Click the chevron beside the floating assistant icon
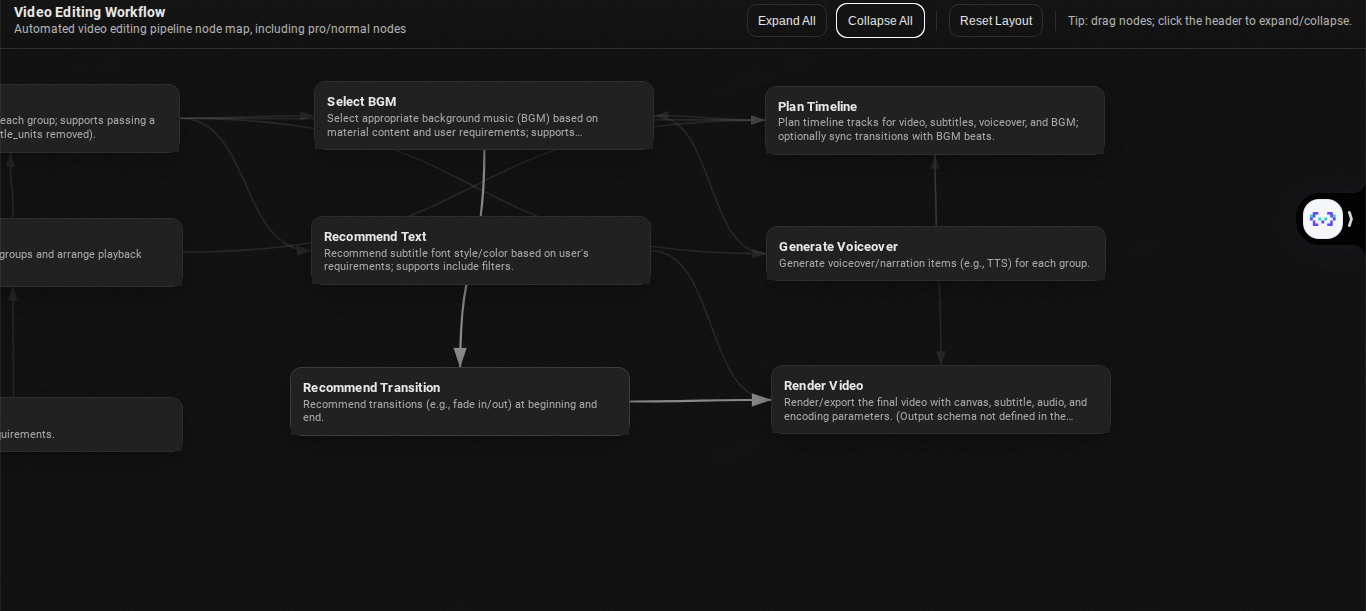 pos(1350,219)
